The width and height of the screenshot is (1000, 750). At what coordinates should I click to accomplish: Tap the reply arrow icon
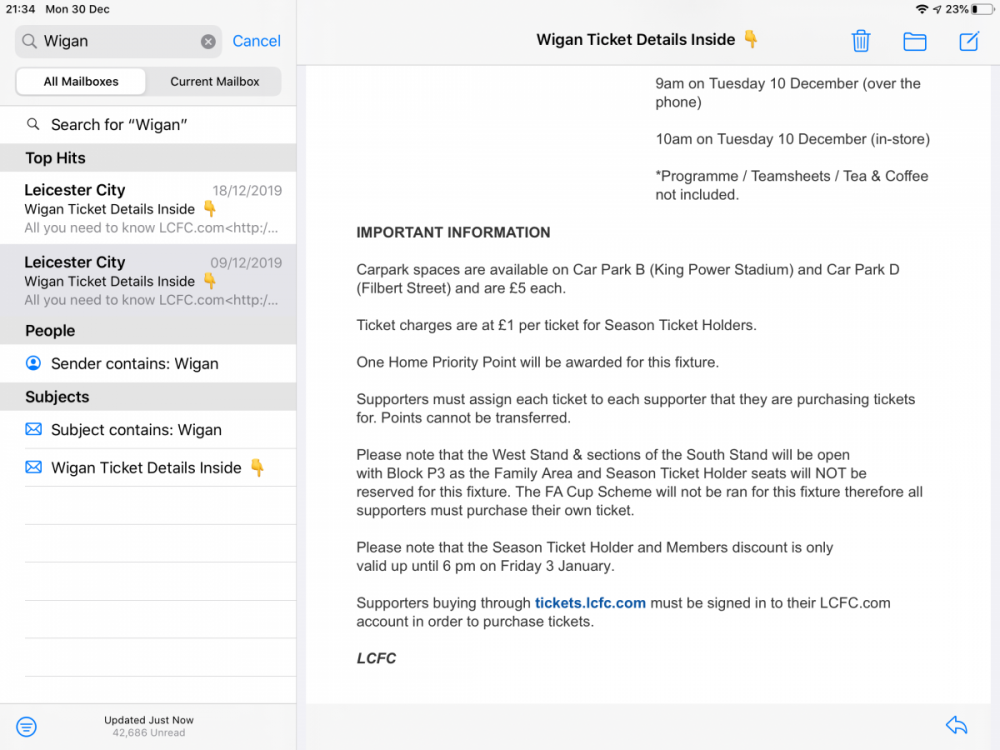957,725
